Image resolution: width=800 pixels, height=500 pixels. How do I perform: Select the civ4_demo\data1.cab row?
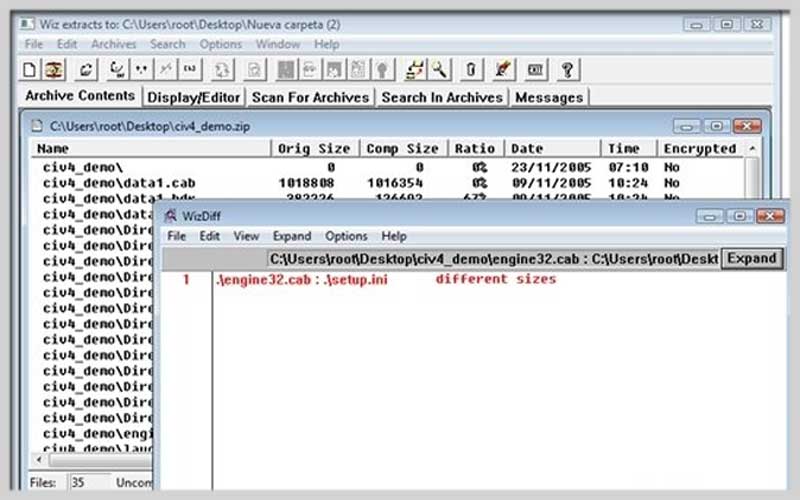pyautogui.click(x=387, y=183)
